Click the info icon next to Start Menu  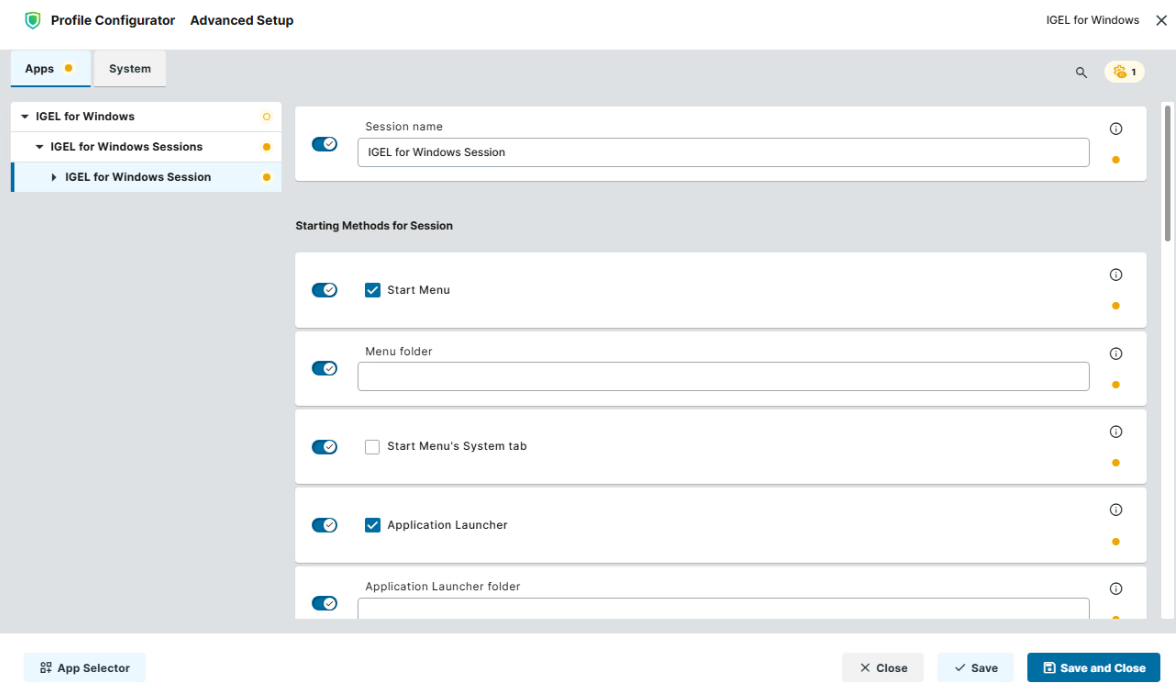1116,274
